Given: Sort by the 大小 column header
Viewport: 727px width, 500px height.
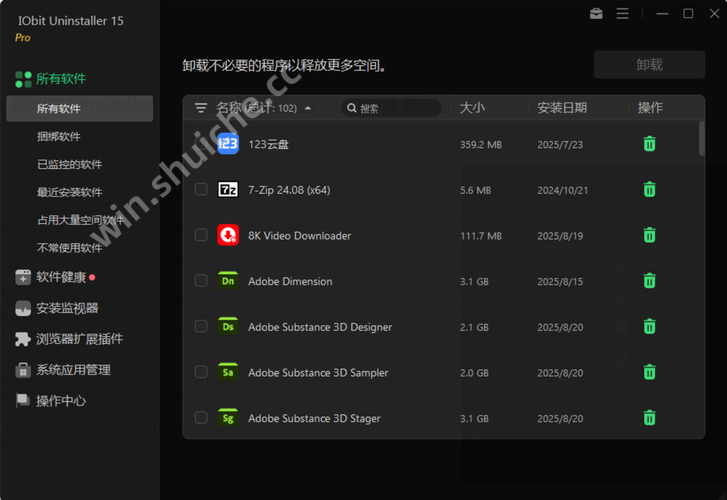Looking at the screenshot, I should 472,108.
